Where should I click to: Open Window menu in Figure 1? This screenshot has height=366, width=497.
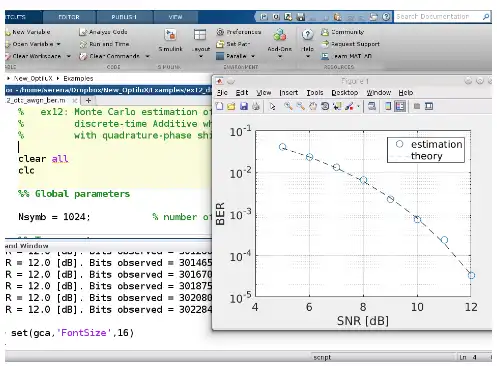point(379,93)
